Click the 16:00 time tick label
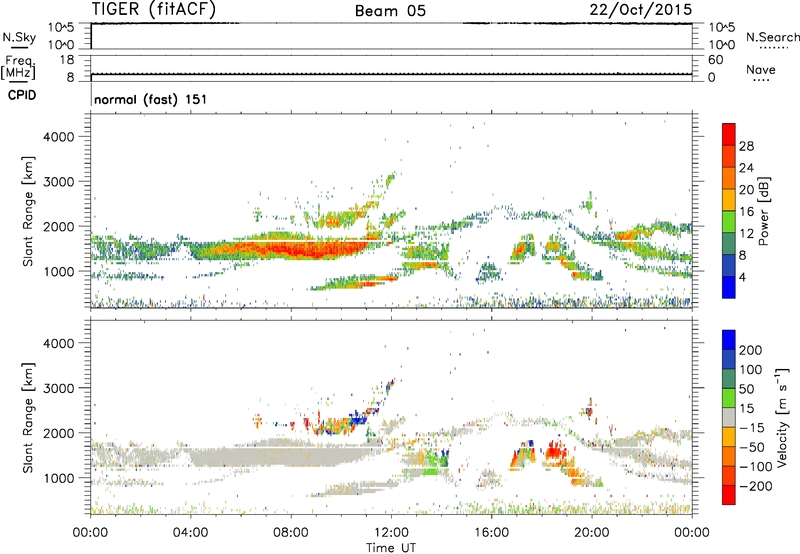Image resolution: width=800 pixels, height=554 pixels. pyautogui.click(x=491, y=533)
